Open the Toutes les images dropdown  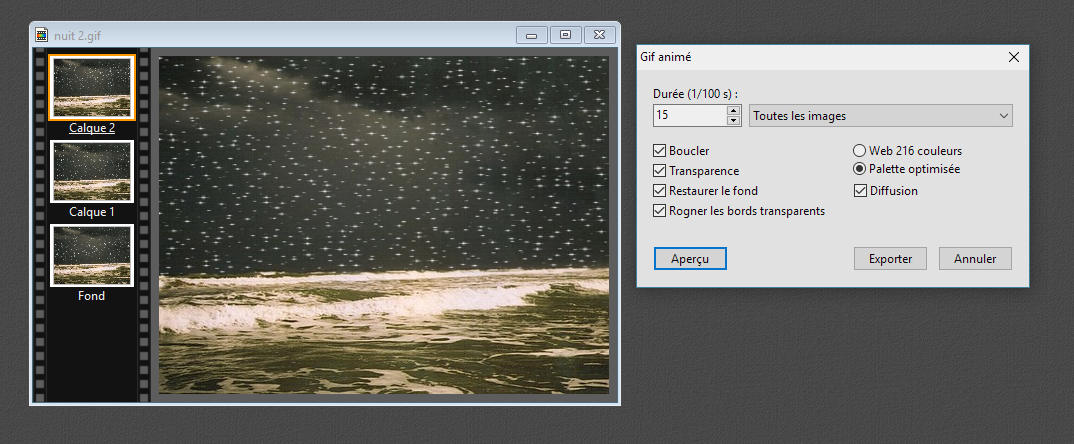point(880,116)
